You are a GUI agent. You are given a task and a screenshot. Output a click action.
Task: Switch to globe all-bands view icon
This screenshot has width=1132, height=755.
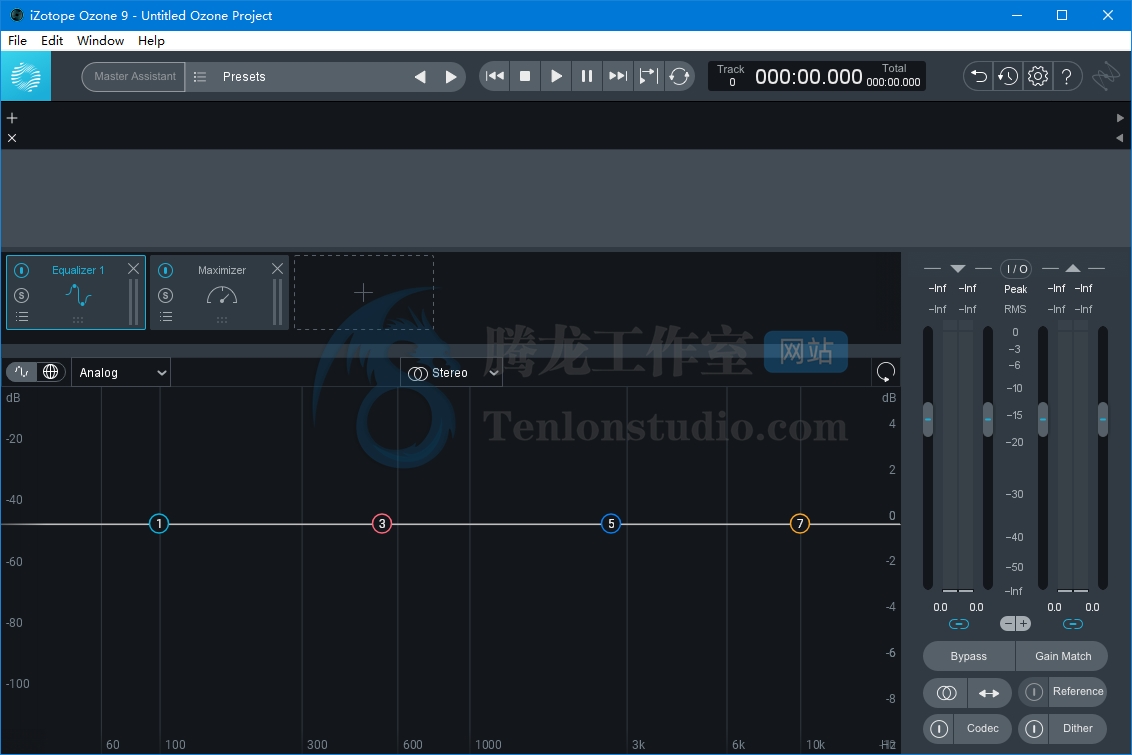[x=51, y=372]
